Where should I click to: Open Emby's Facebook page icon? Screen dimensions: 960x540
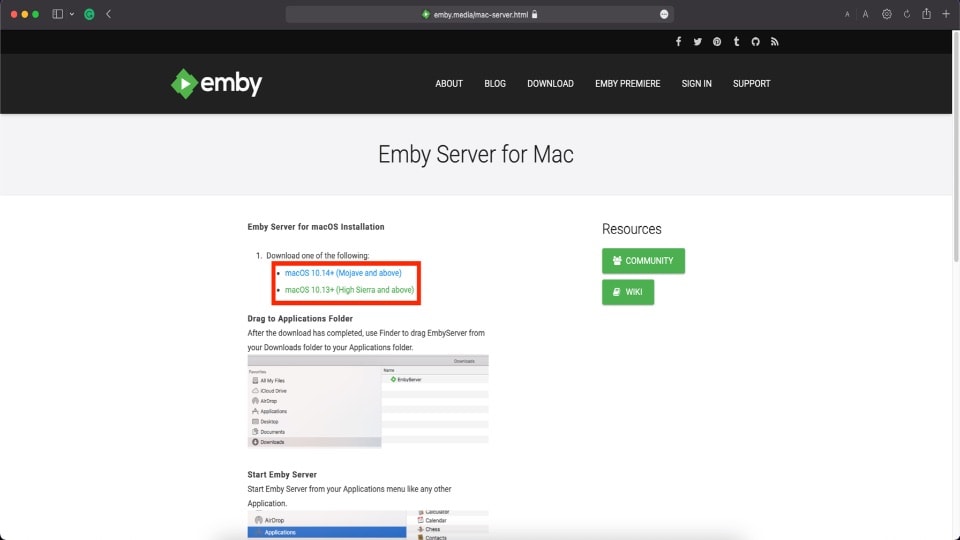678,42
